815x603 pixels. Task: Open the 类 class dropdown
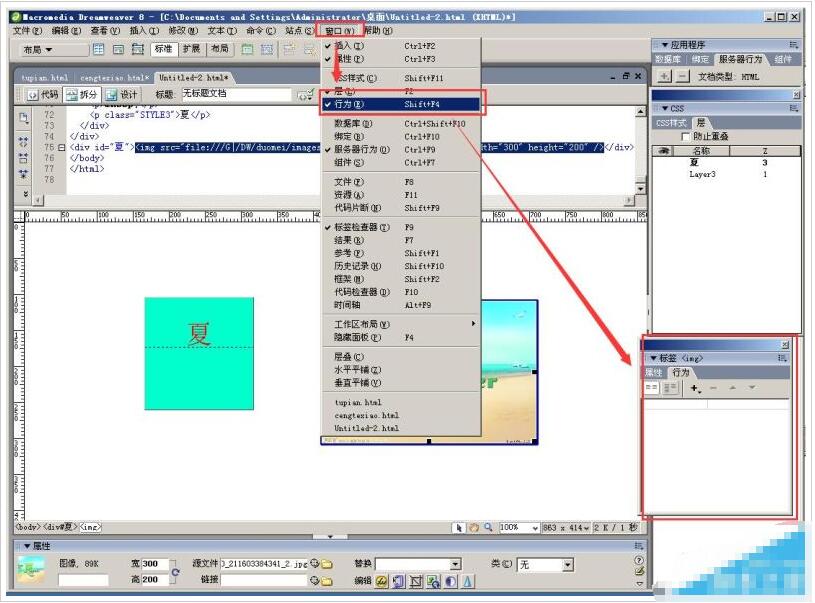point(565,564)
